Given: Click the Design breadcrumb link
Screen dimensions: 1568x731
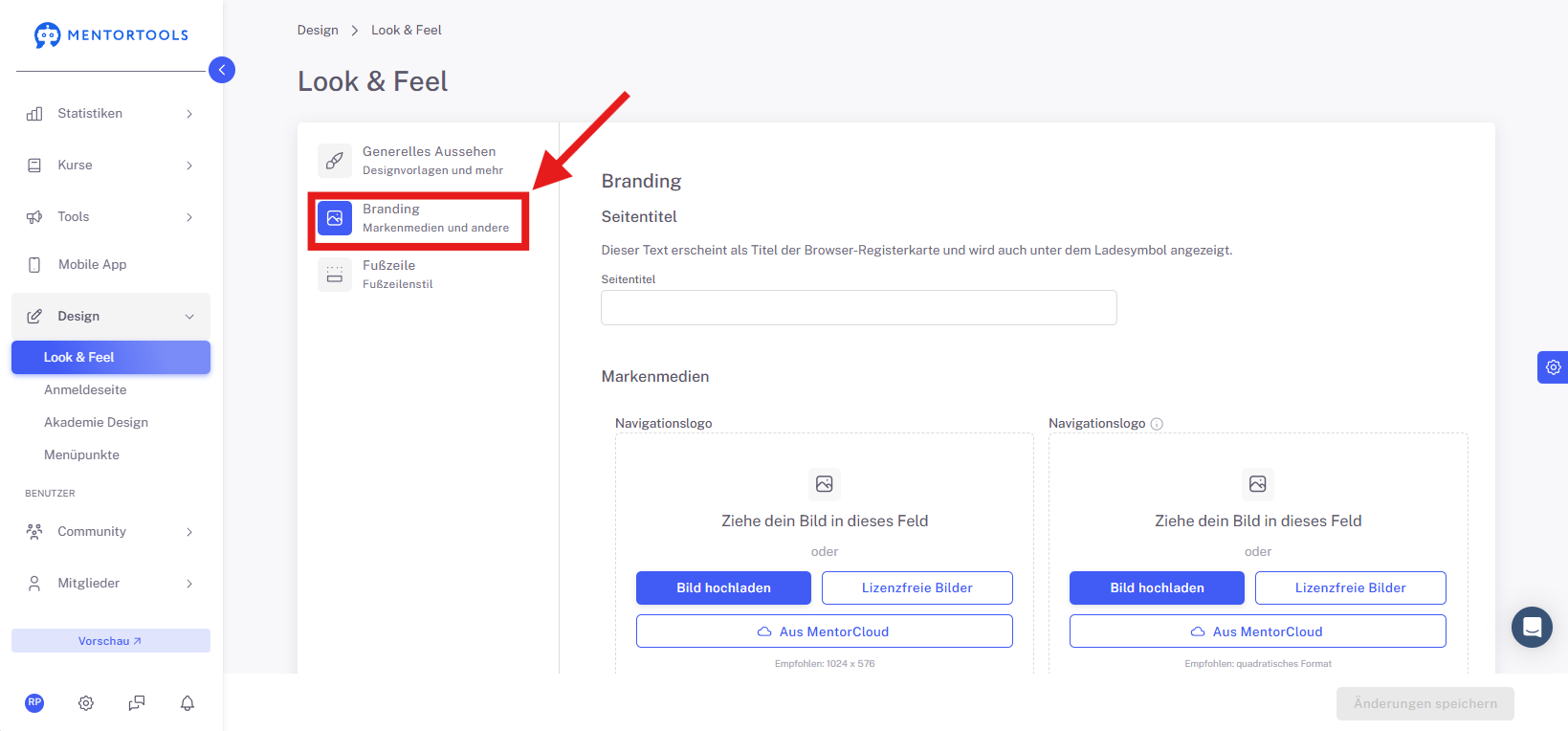Looking at the screenshot, I should (318, 31).
